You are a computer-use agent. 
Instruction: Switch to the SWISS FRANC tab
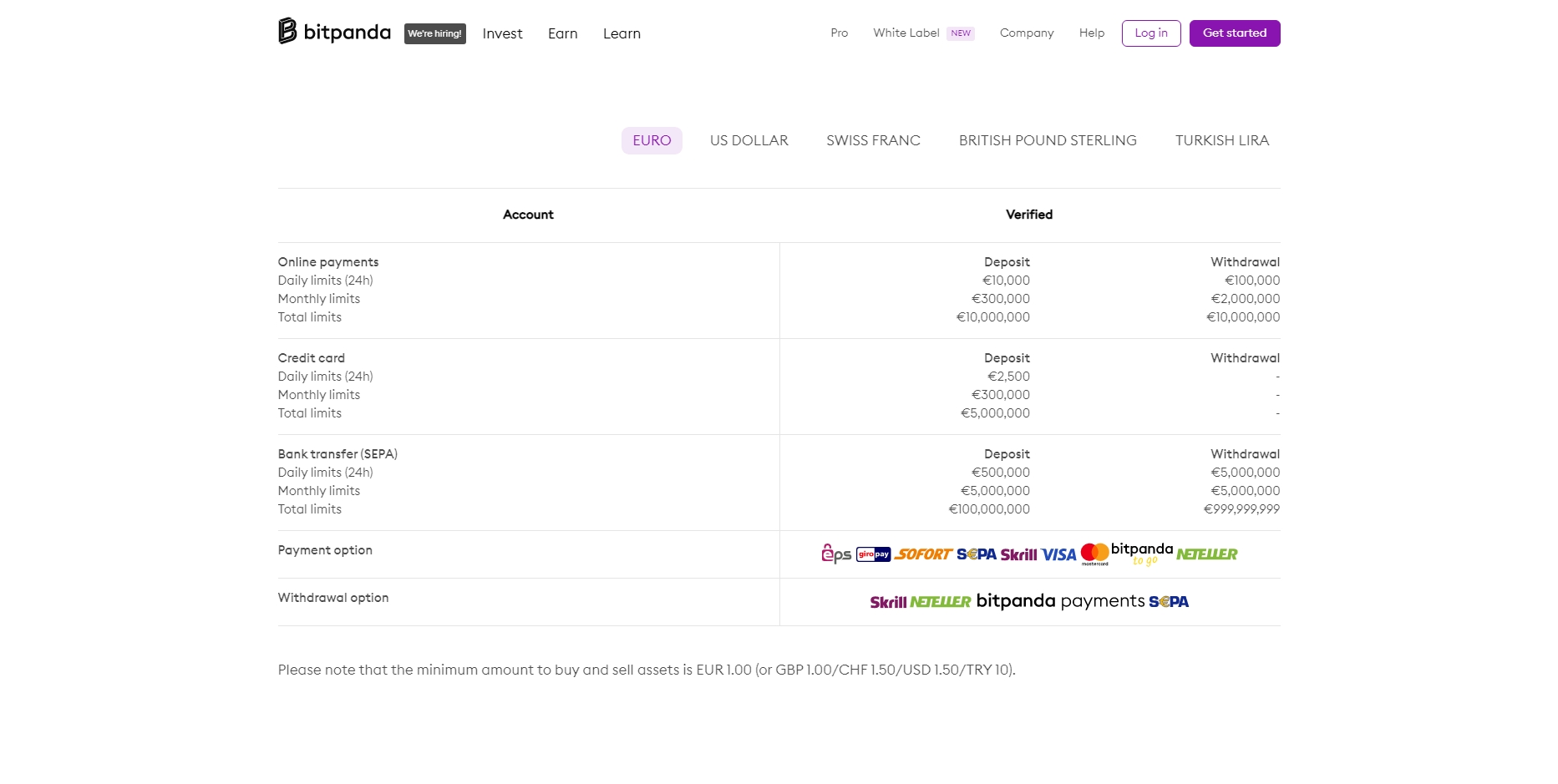[x=873, y=140]
